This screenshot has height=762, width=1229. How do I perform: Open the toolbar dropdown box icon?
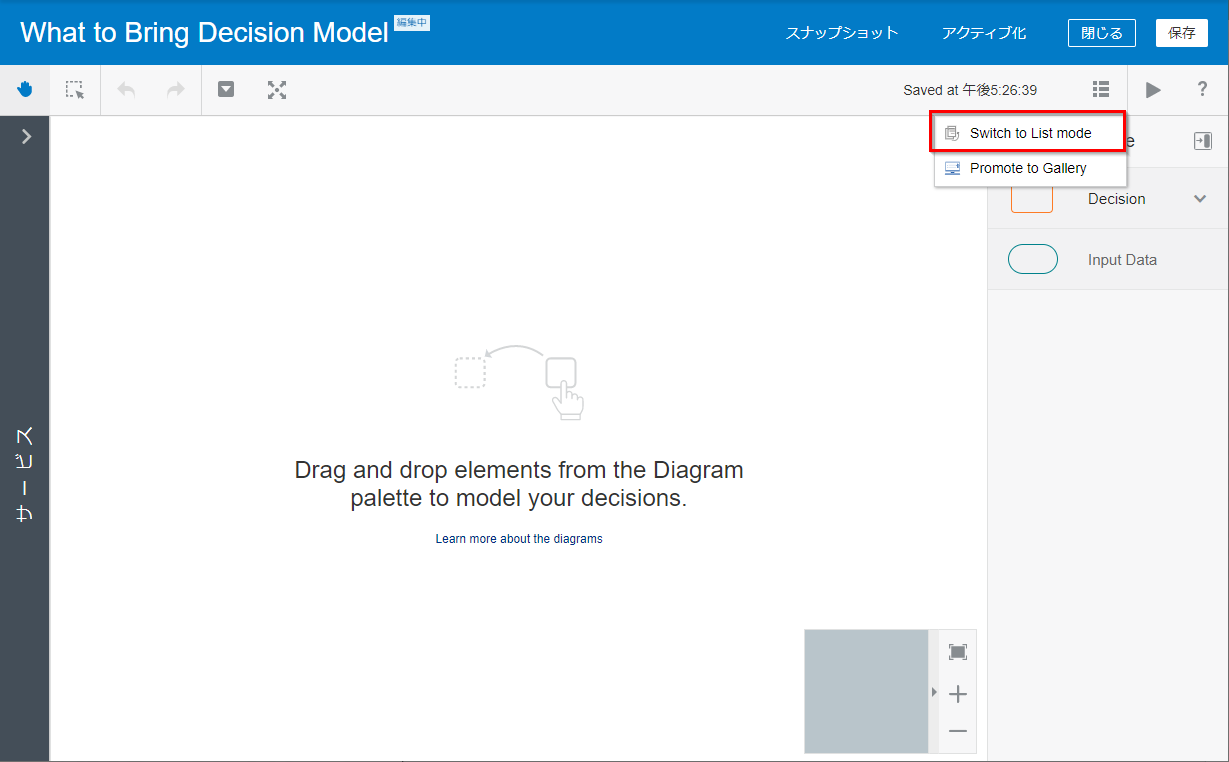click(x=227, y=90)
